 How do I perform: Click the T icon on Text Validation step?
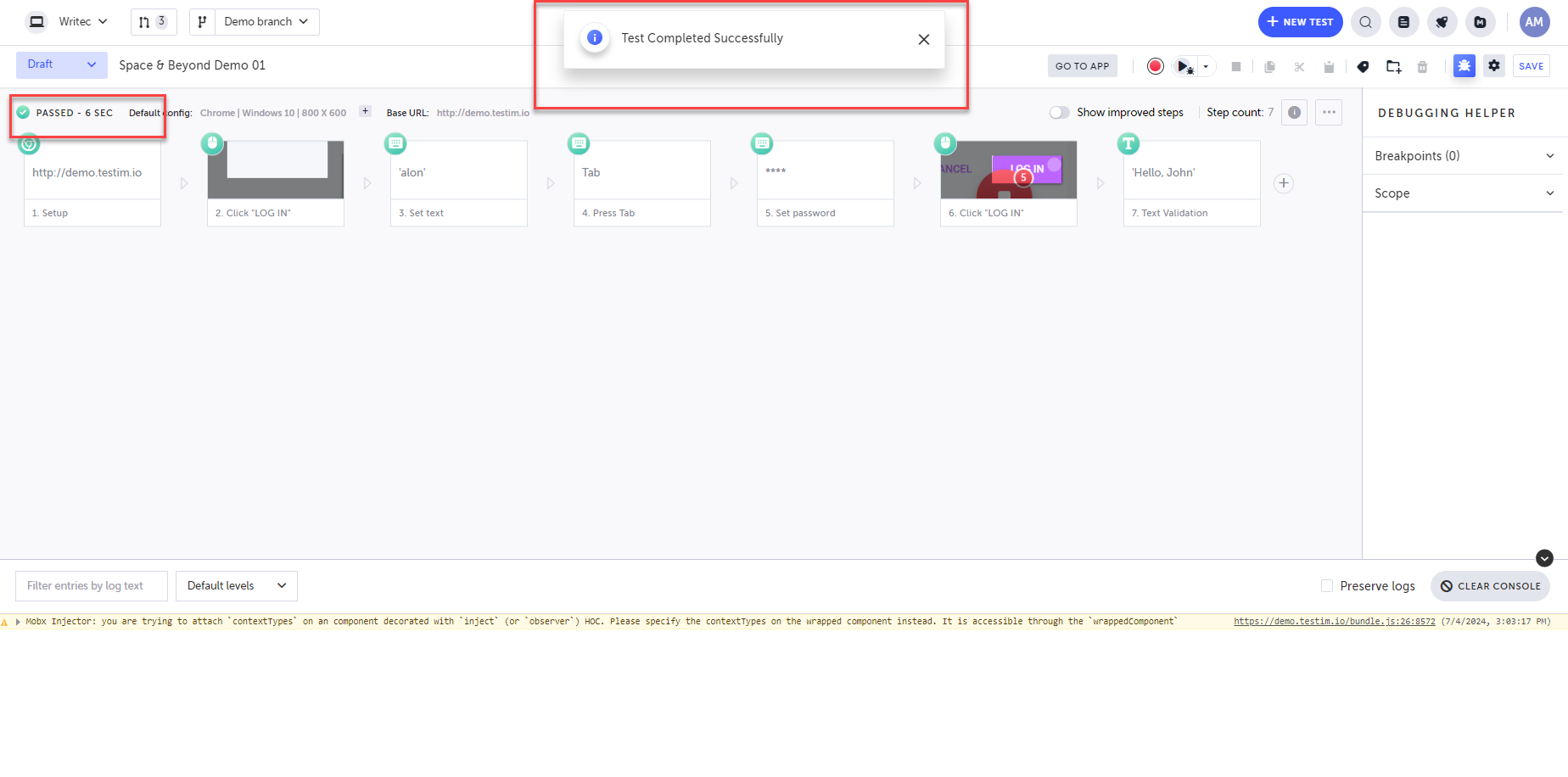point(1128,143)
